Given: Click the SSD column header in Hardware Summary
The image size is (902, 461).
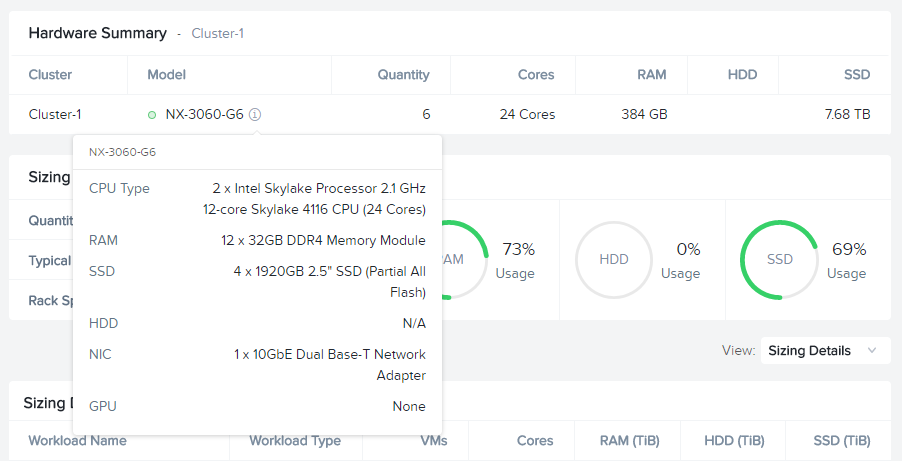Looking at the screenshot, I should (857, 75).
